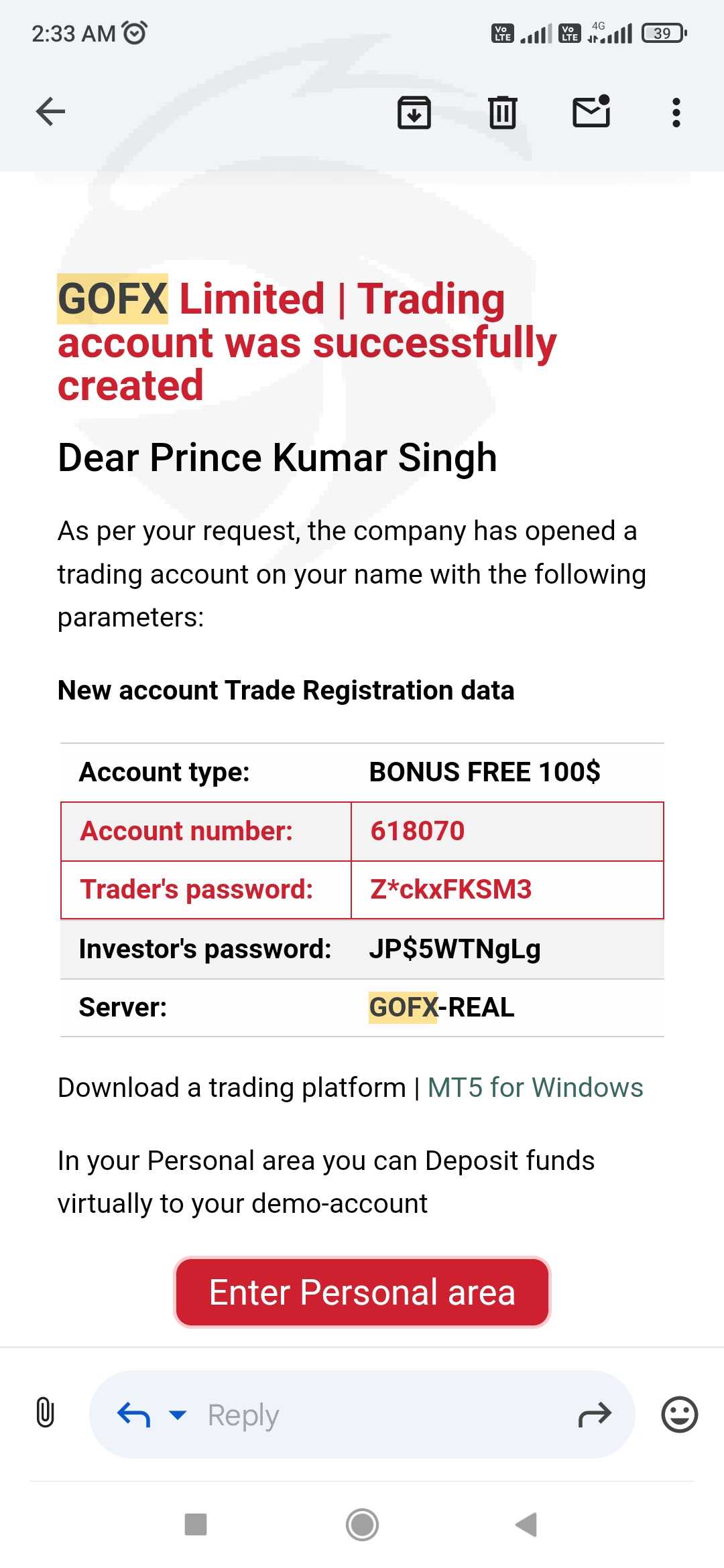Tap Android recent apps square button
This screenshot has width=724, height=1568.
pyautogui.click(x=196, y=1524)
